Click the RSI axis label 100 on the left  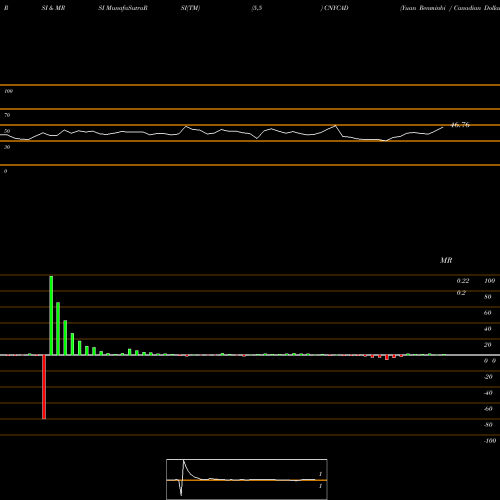pos(8,91)
